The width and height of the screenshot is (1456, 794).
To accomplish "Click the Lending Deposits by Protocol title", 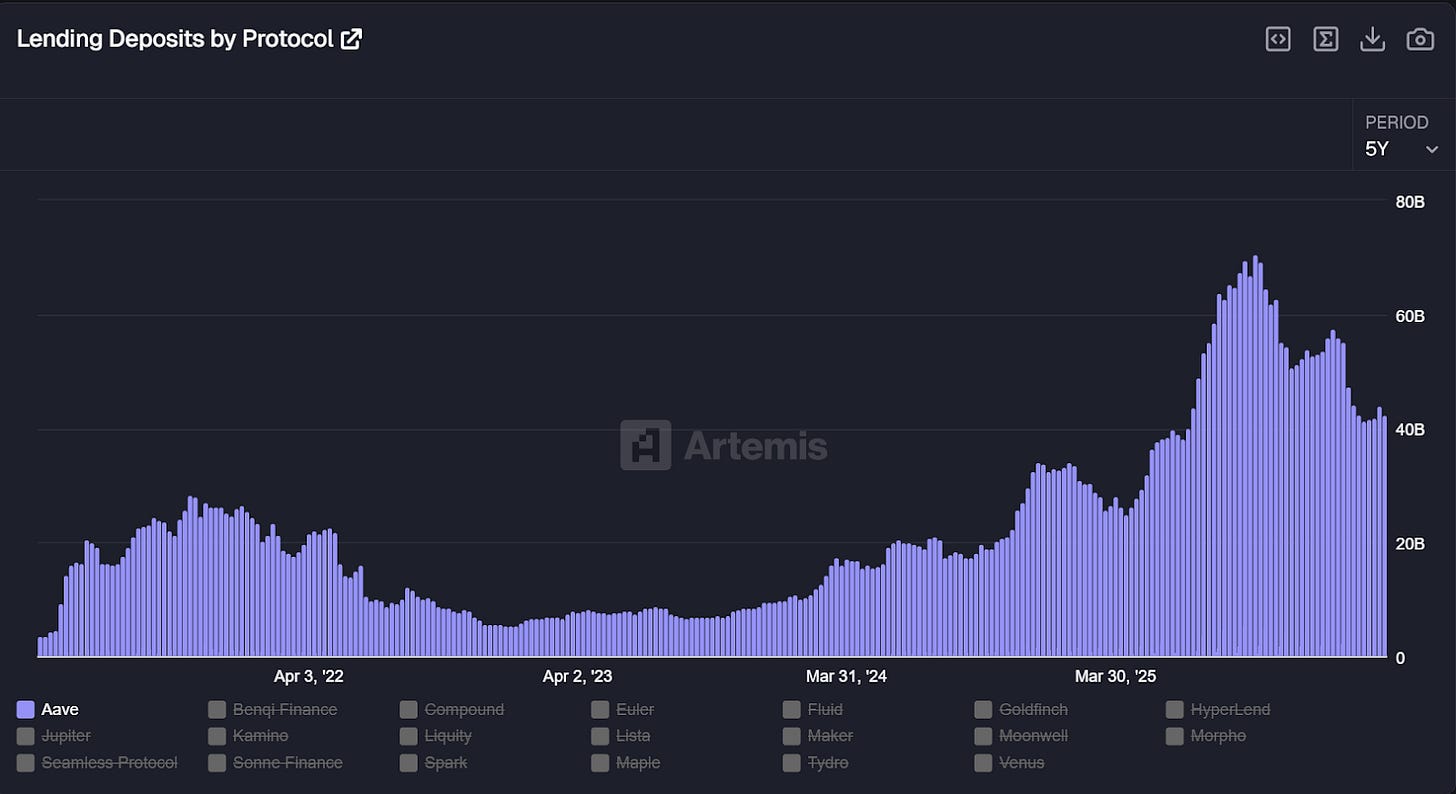I will click(x=175, y=38).
